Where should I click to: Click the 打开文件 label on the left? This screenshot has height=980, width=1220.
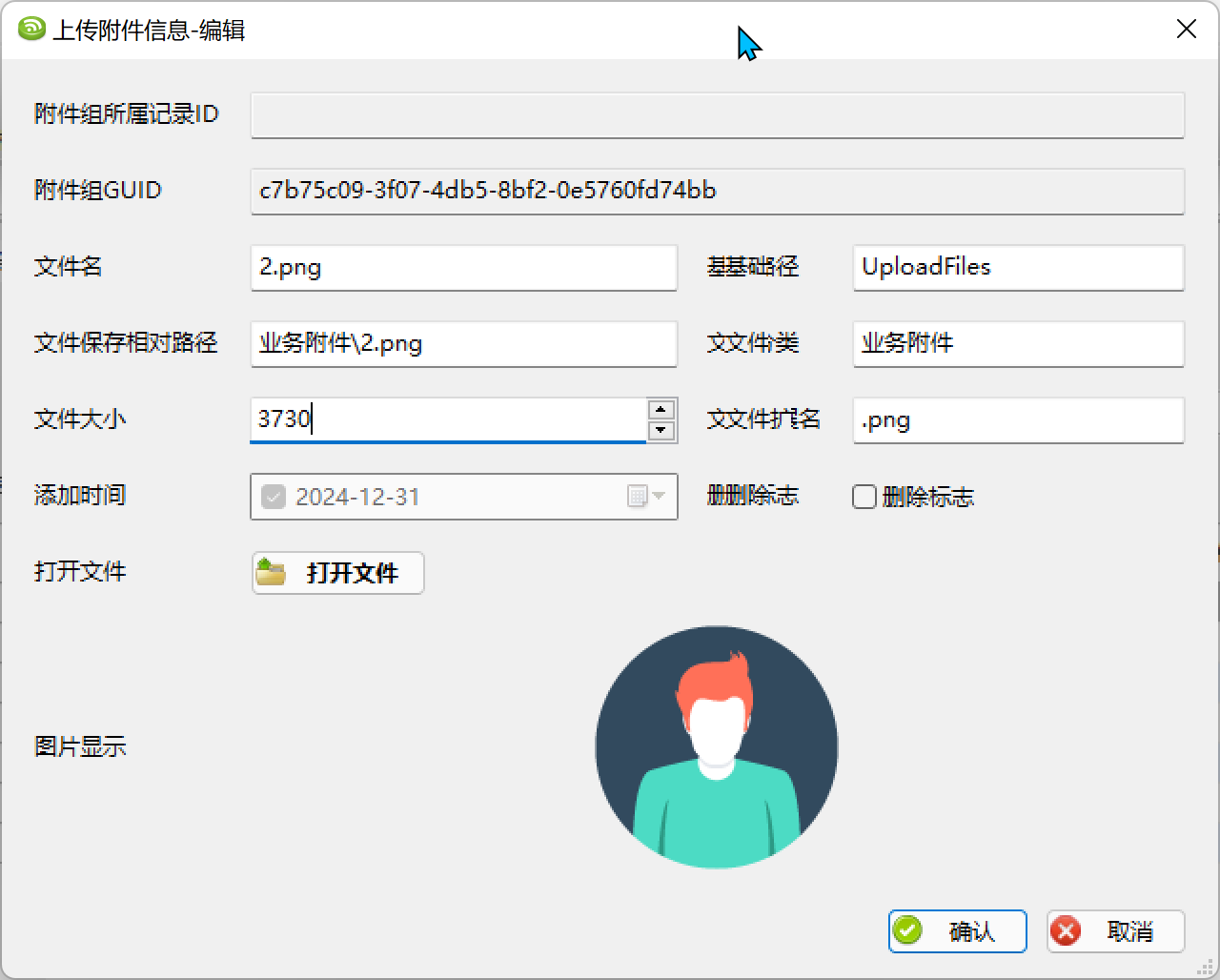click(x=80, y=572)
